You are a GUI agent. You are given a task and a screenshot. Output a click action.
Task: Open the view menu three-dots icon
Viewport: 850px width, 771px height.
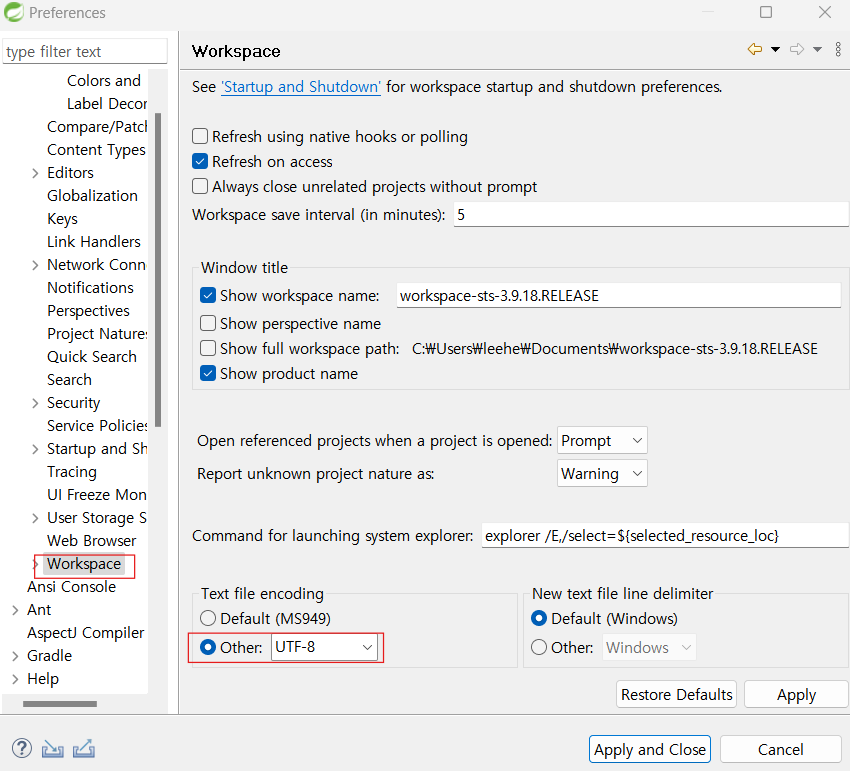coord(838,49)
